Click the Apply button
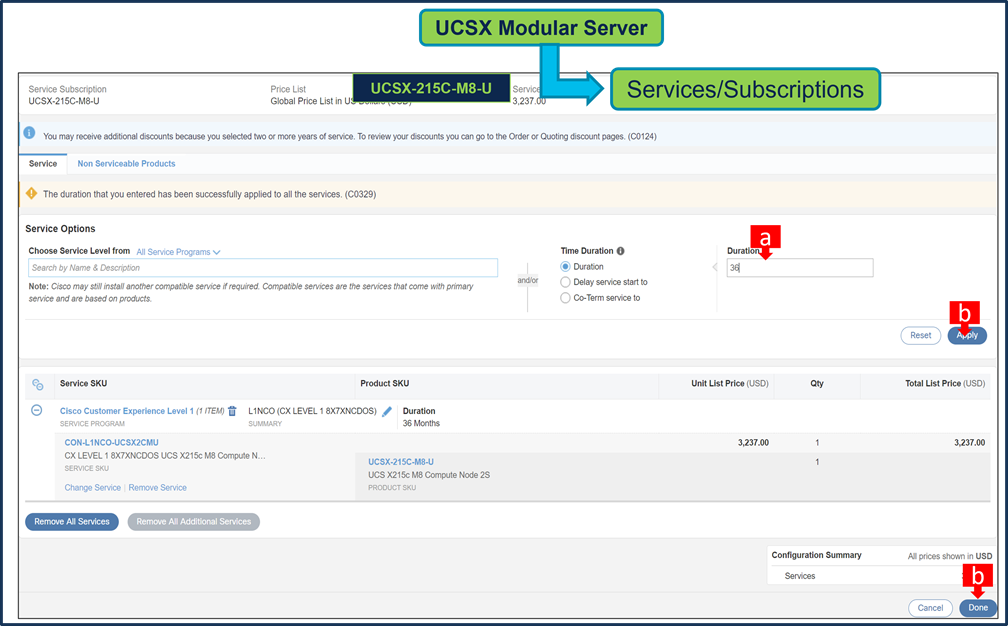 coord(967,335)
